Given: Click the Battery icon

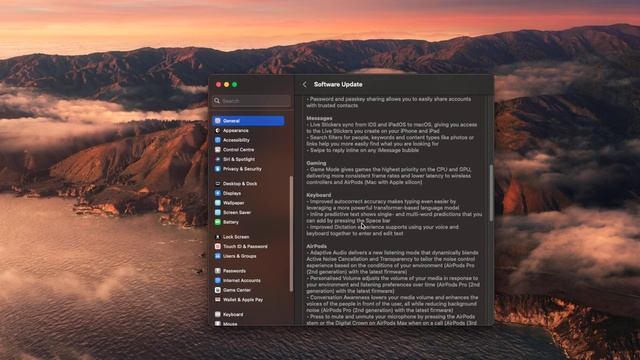Looking at the screenshot, I should click(x=218, y=222).
